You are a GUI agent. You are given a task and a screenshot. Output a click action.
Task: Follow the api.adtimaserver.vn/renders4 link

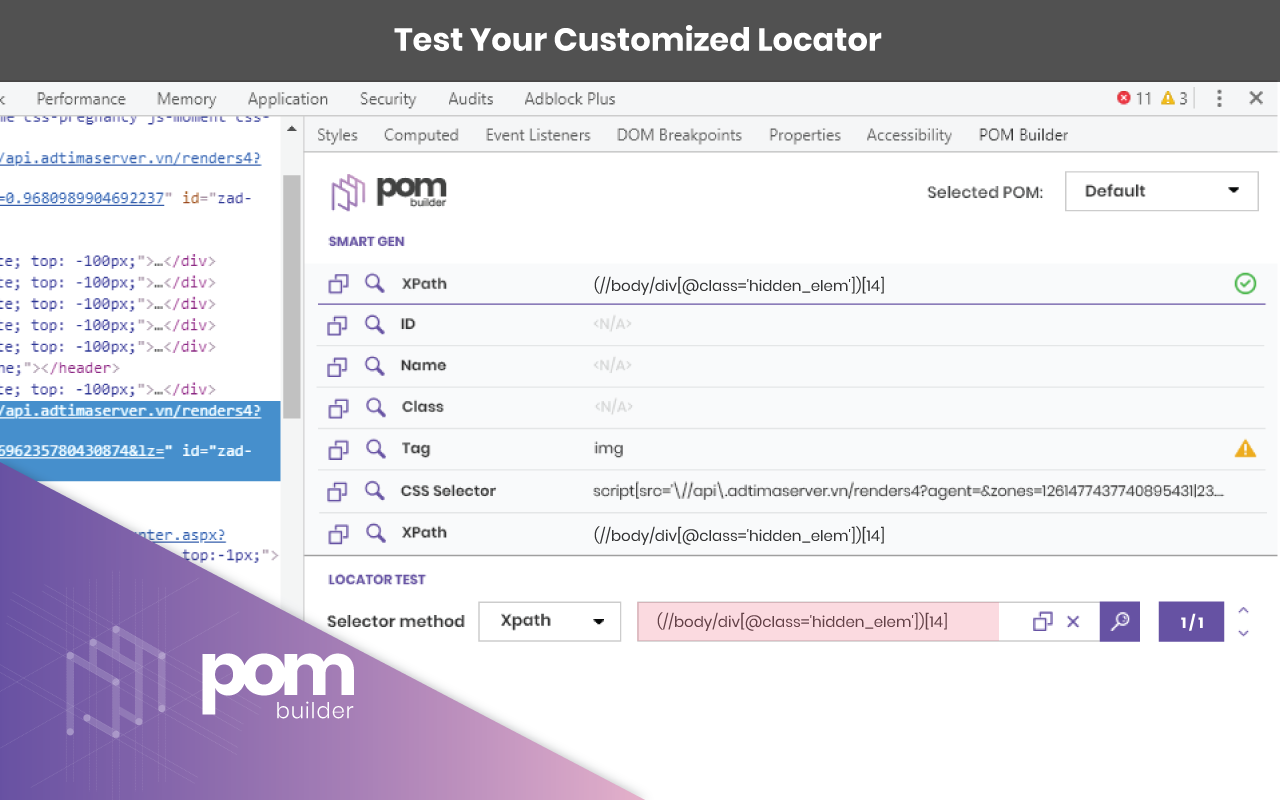click(130, 157)
